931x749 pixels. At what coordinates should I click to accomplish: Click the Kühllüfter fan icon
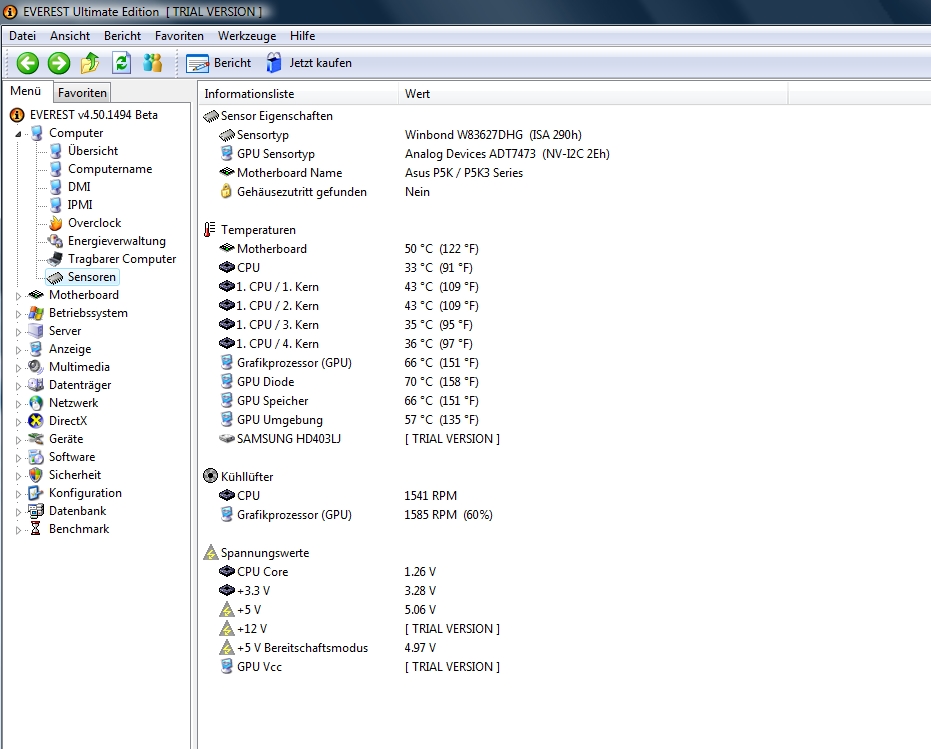click(x=210, y=476)
